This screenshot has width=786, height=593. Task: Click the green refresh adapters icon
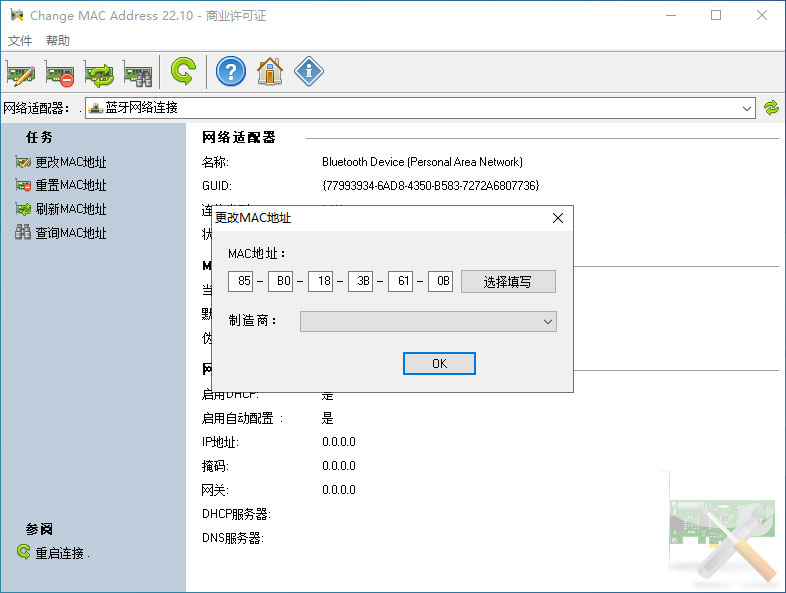(771, 108)
